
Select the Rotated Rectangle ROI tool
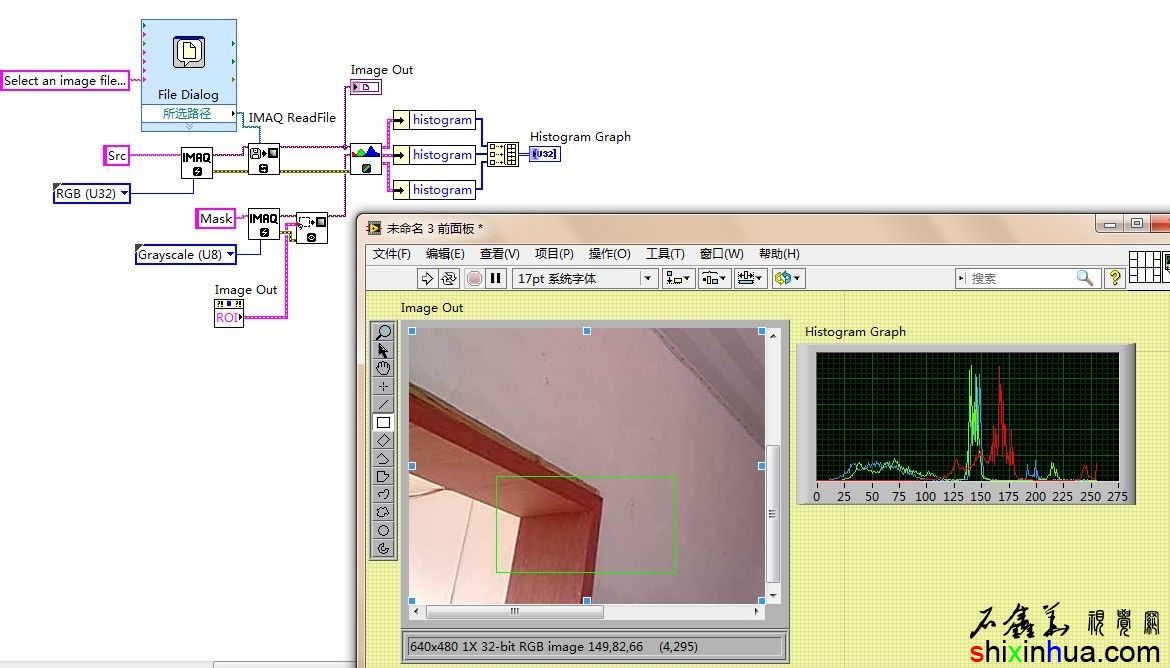383,440
